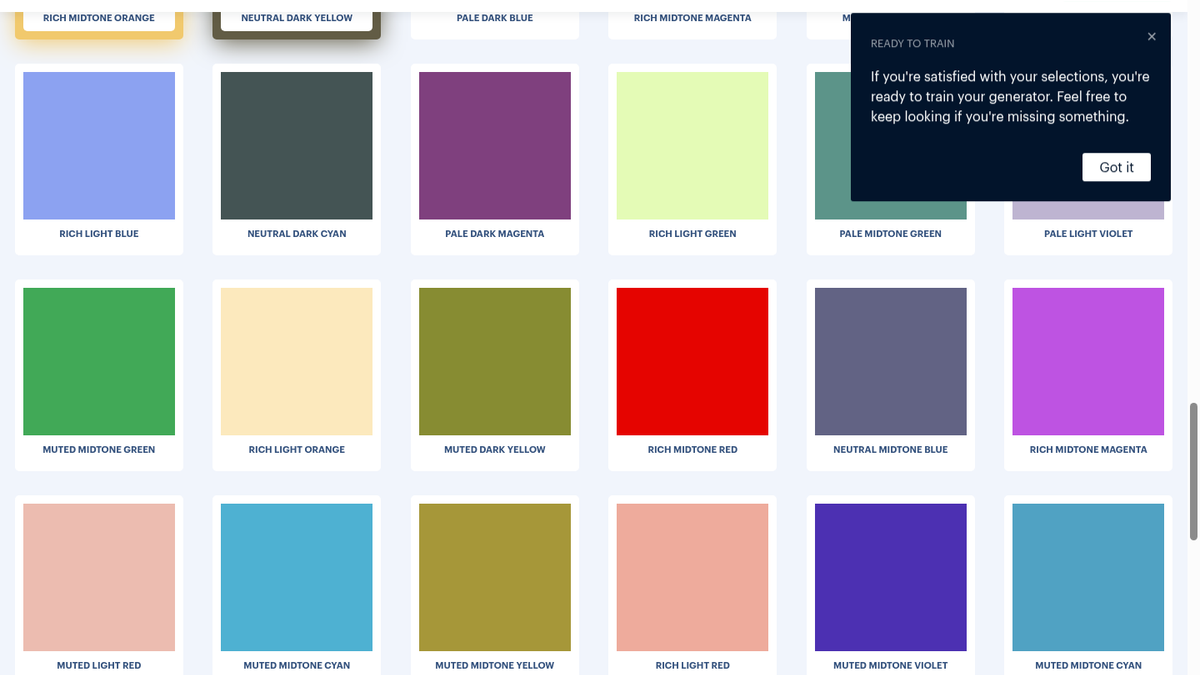Pick the Neutral Dark Cyan color
1200x675 pixels.
tap(297, 159)
